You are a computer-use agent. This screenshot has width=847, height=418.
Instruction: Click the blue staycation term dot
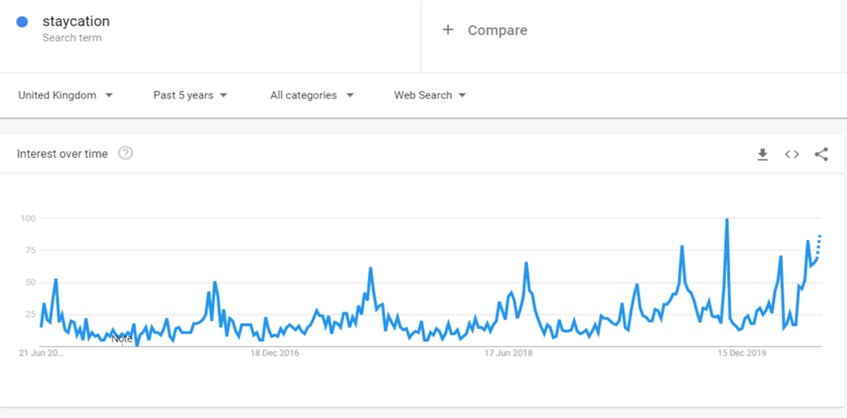pos(22,21)
